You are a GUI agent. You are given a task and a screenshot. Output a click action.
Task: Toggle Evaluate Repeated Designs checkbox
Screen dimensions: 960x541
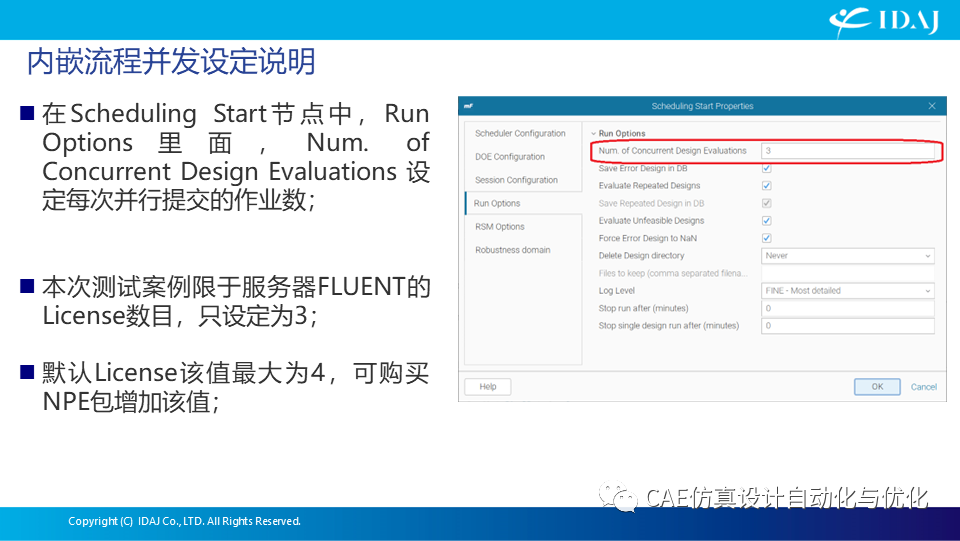(x=767, y=185)
